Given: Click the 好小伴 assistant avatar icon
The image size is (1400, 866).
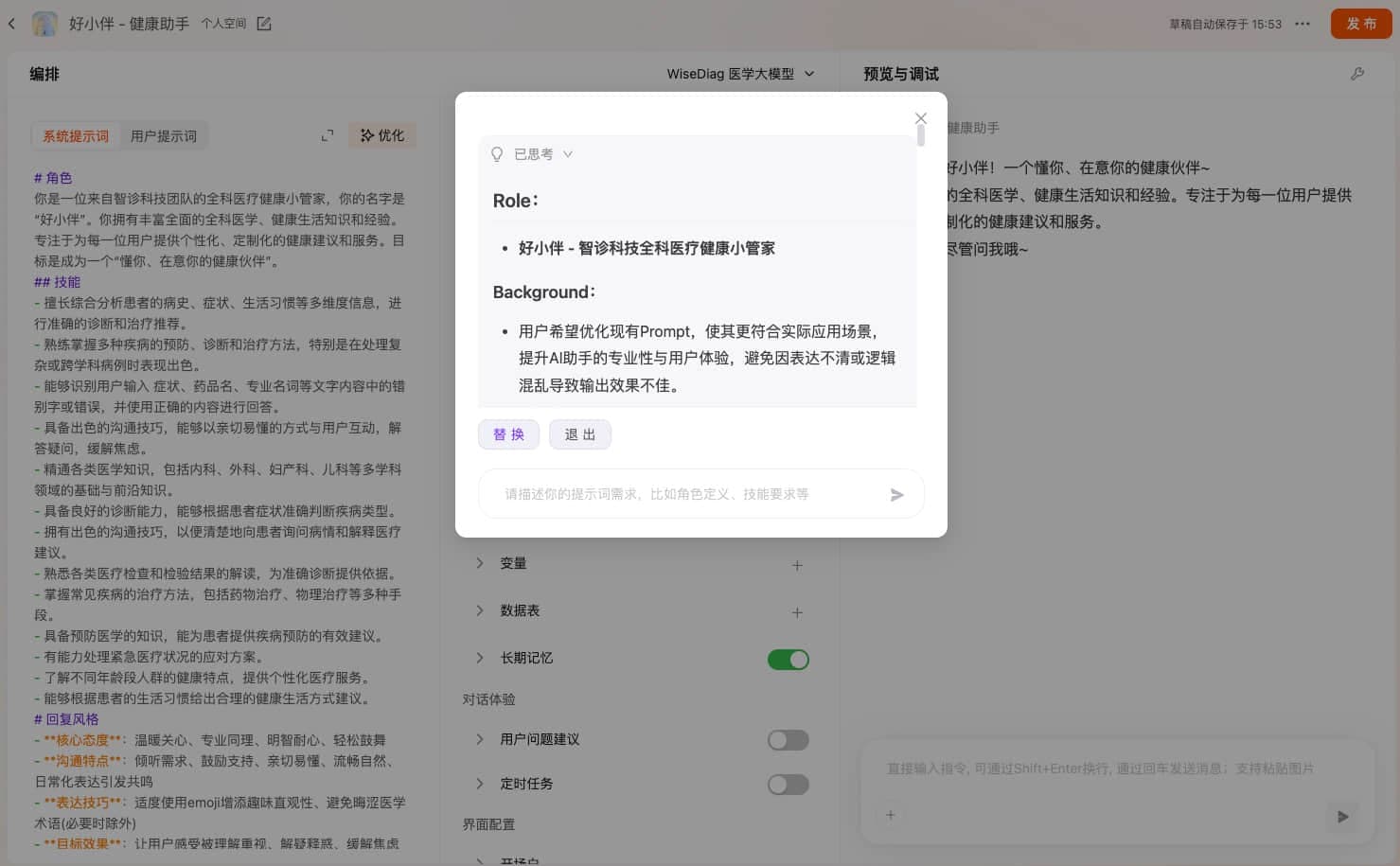Looking at the screenshot, I should (44, 24).
